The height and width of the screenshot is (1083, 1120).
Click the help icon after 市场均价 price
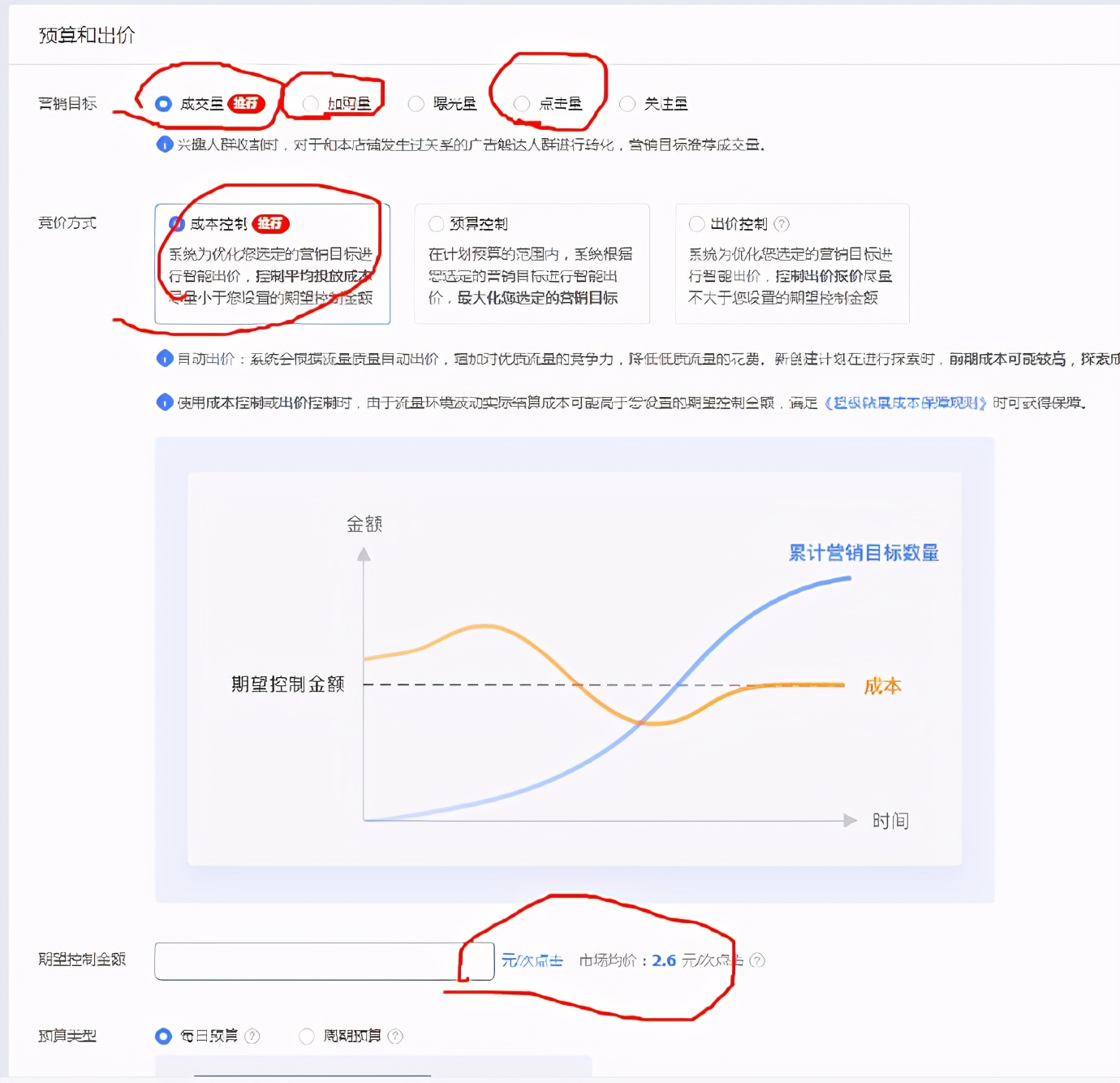point(757,960)
